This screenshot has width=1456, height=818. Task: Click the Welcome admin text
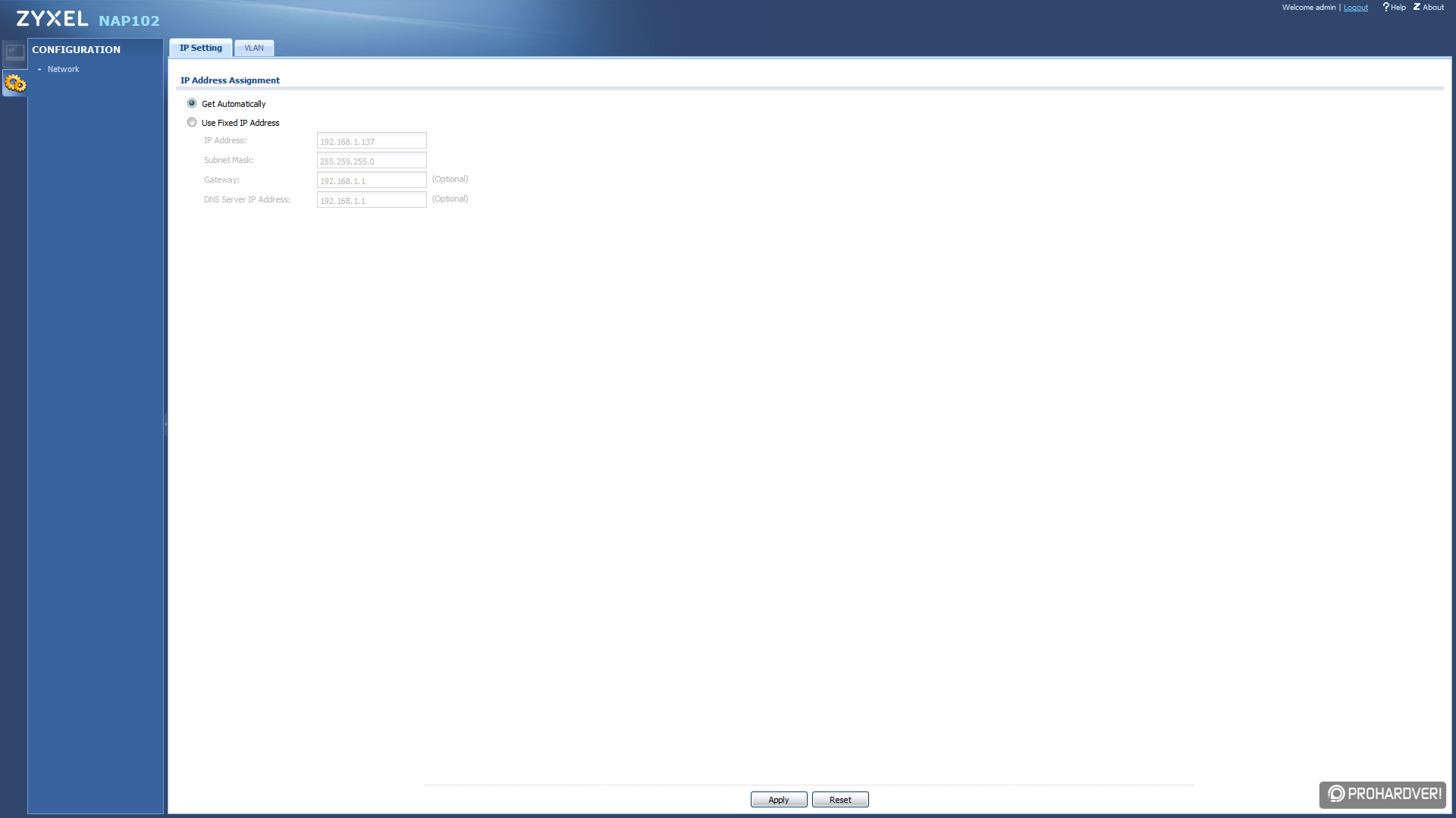[1309, 8]
